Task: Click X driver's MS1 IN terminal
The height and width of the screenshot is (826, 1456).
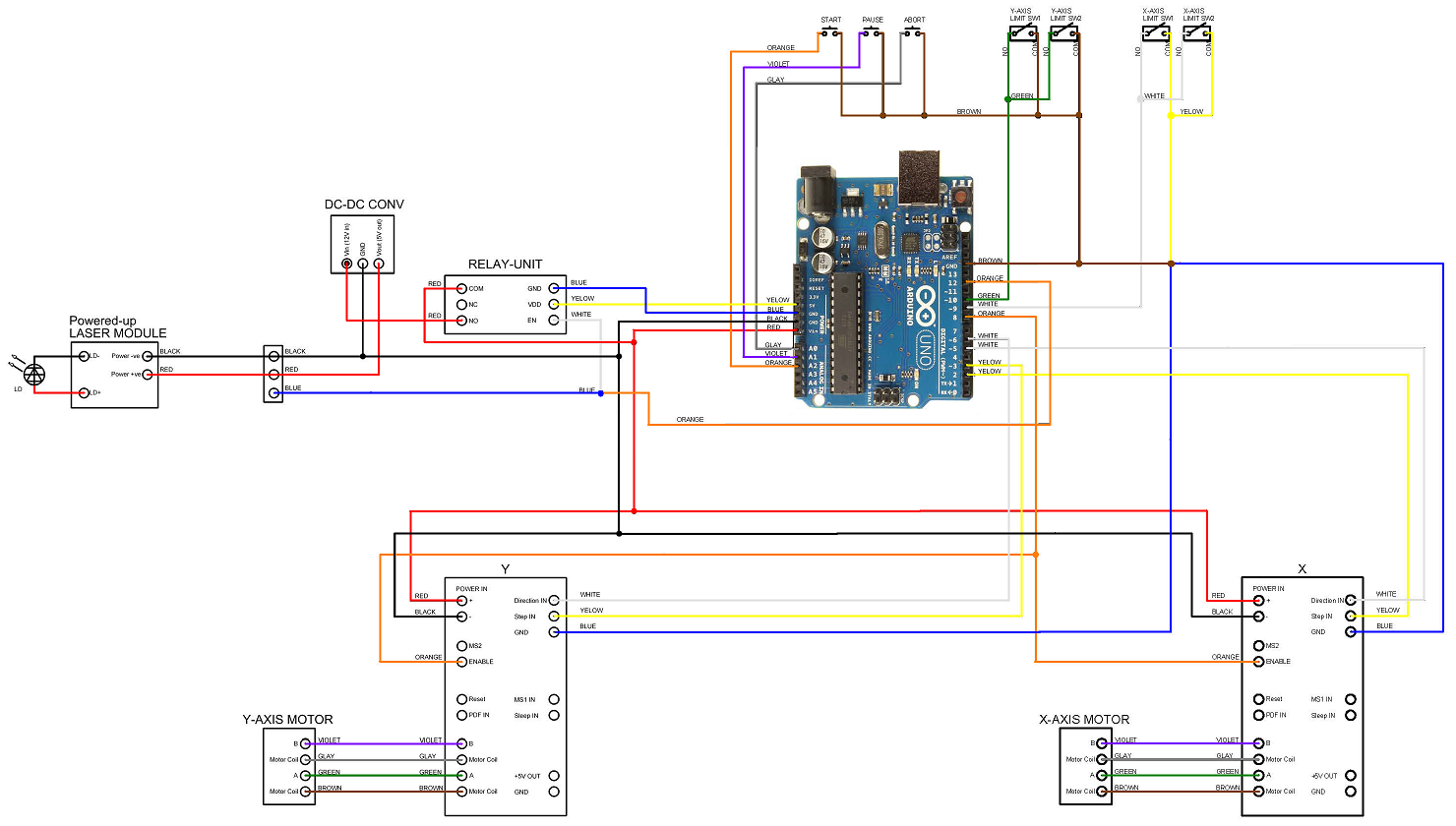Action: pyautogui.click(x=1351, y=699)
